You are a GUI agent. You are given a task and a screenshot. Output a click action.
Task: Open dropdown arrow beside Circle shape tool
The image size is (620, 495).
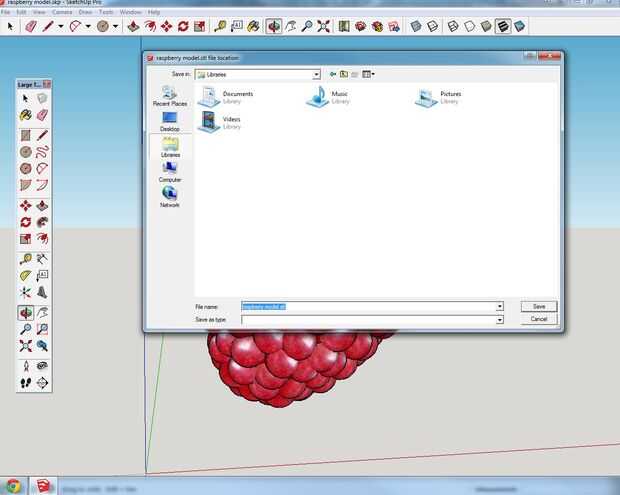(115, 26)
